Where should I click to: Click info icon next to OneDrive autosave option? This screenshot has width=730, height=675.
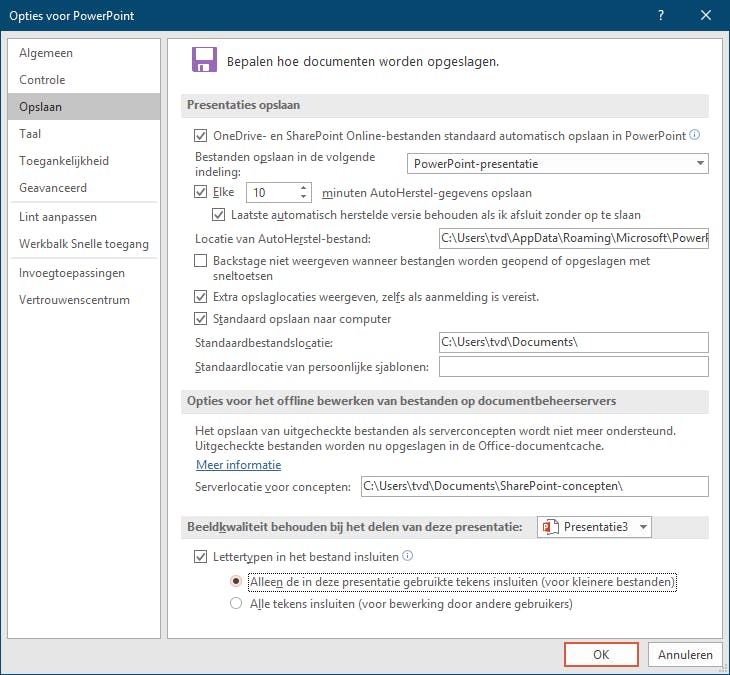(694, 135)
